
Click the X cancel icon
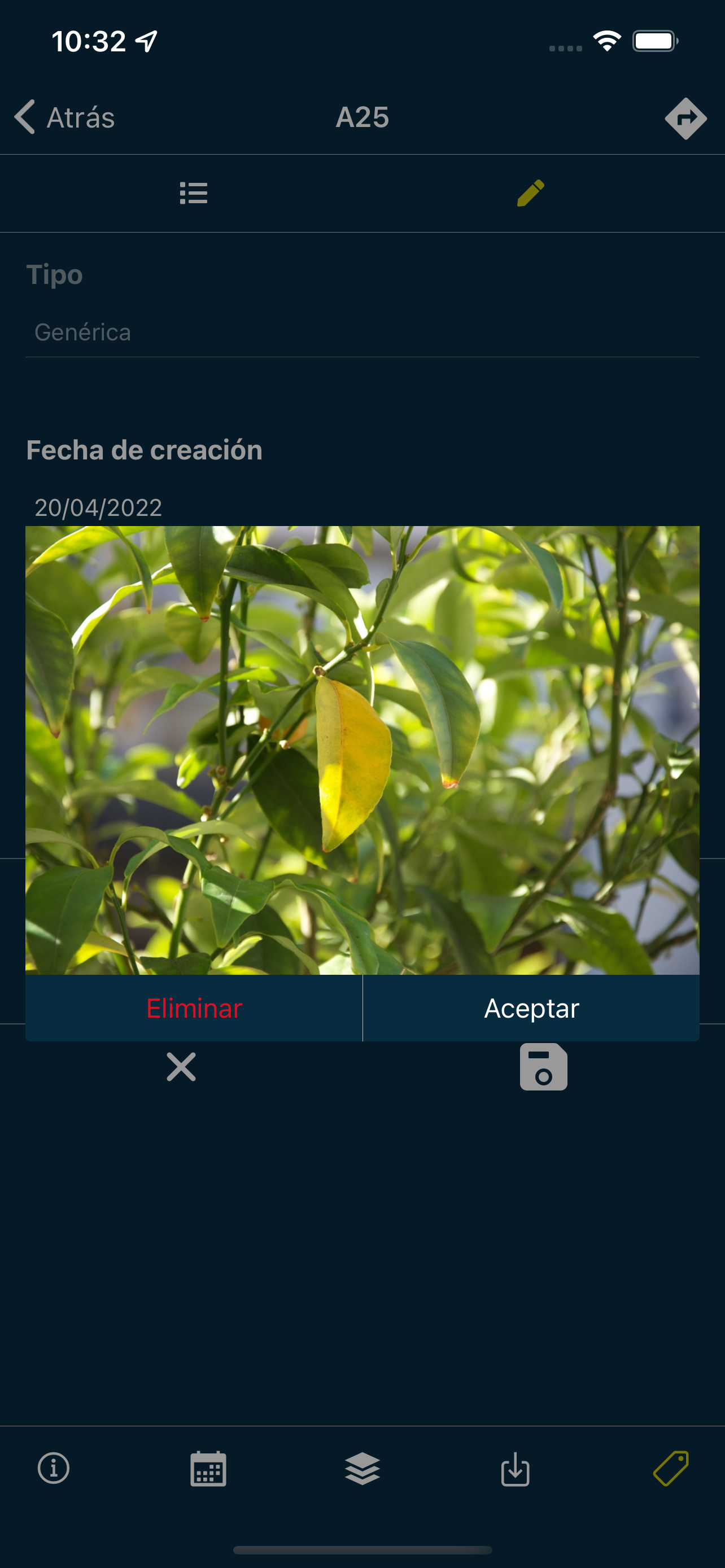(181, 1066)
